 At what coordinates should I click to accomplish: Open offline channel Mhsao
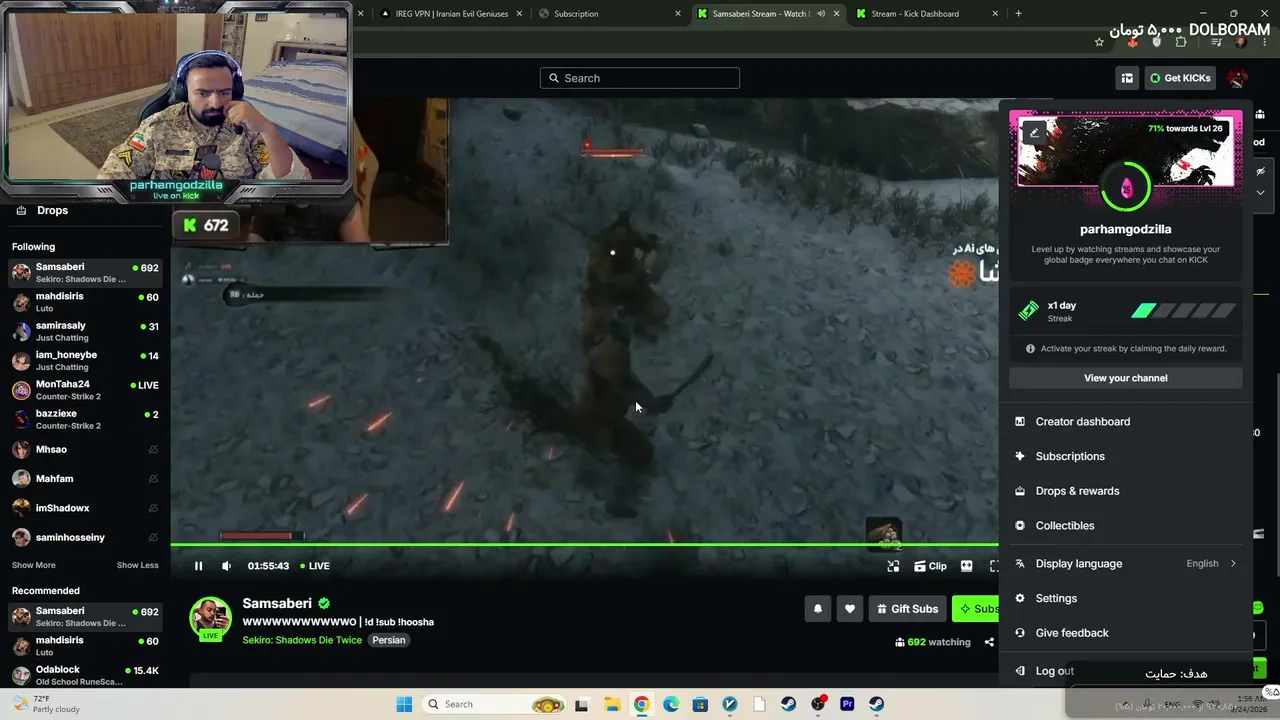point(85,450)
